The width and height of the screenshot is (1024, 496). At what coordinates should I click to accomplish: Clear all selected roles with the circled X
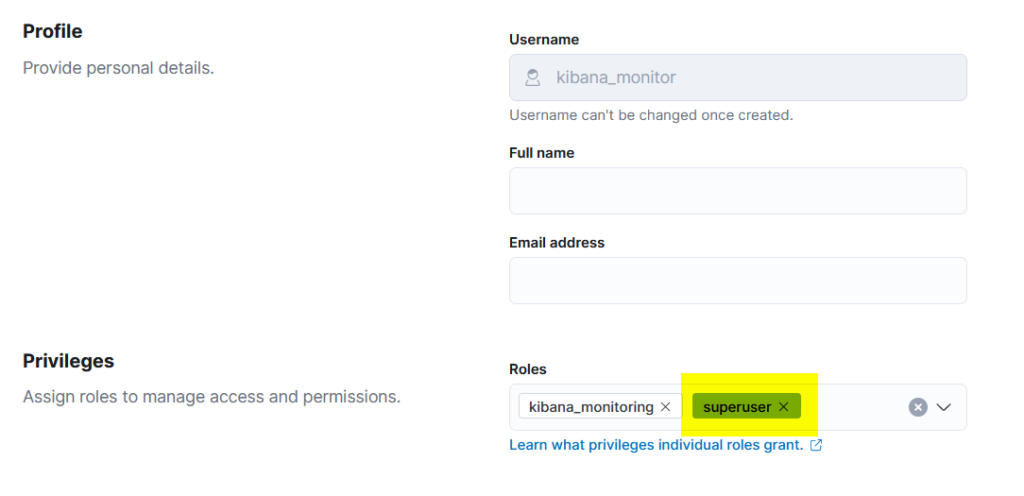(918, 407)
